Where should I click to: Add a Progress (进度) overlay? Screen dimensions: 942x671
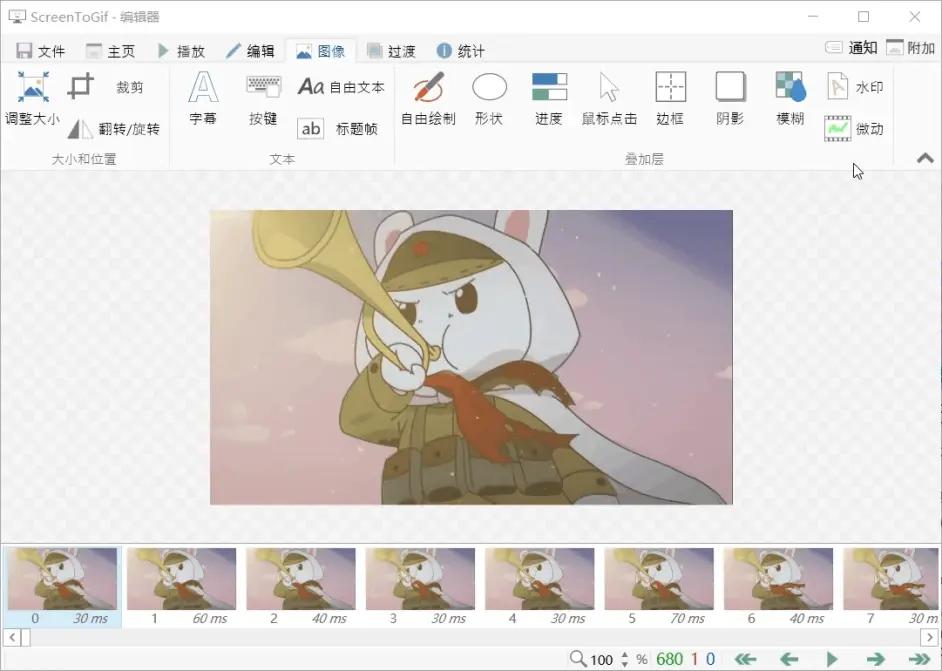[x=549, y=99]
